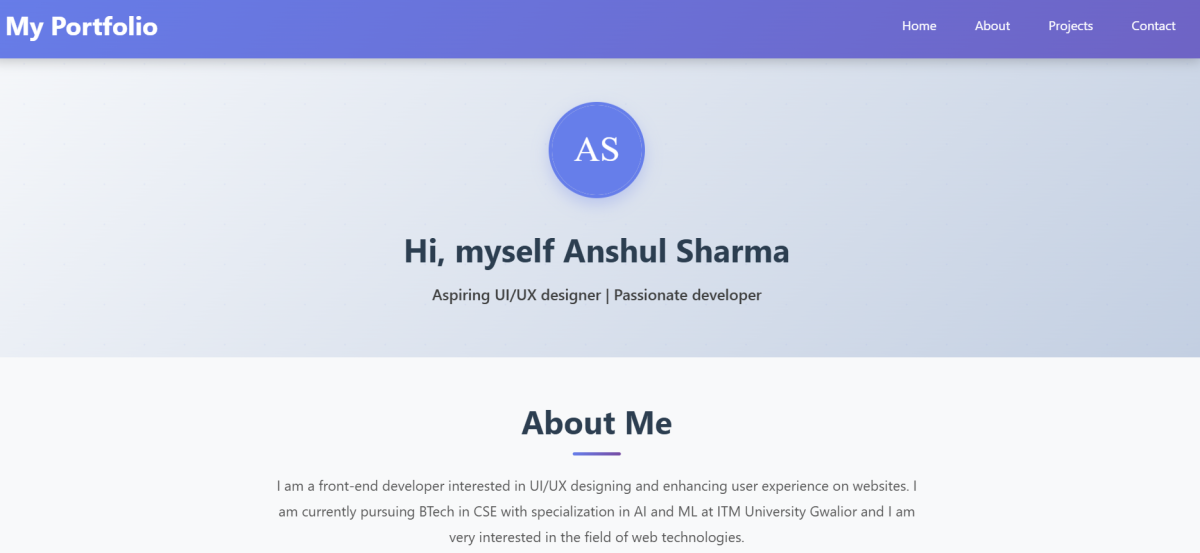Click the purple underline below About Me
The width and height of the screenshot is (1200, 553).
[x=597, y=453]
